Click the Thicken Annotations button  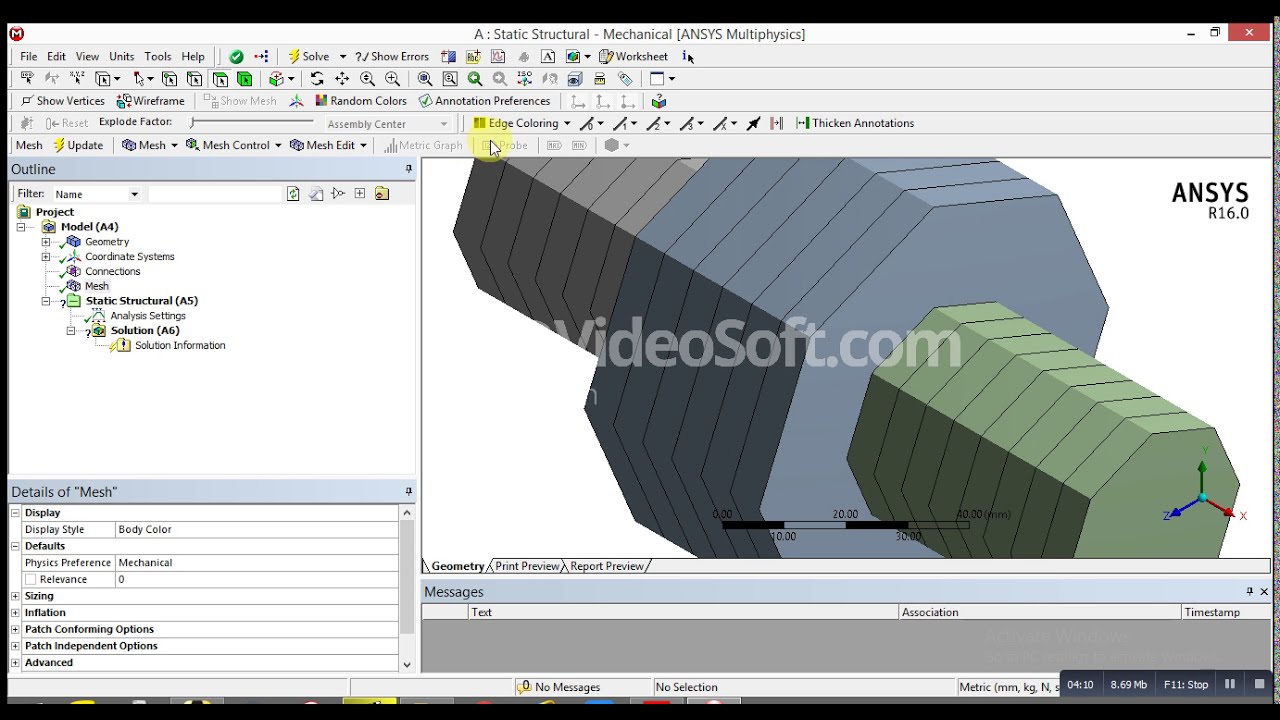[x=855, y=123]
